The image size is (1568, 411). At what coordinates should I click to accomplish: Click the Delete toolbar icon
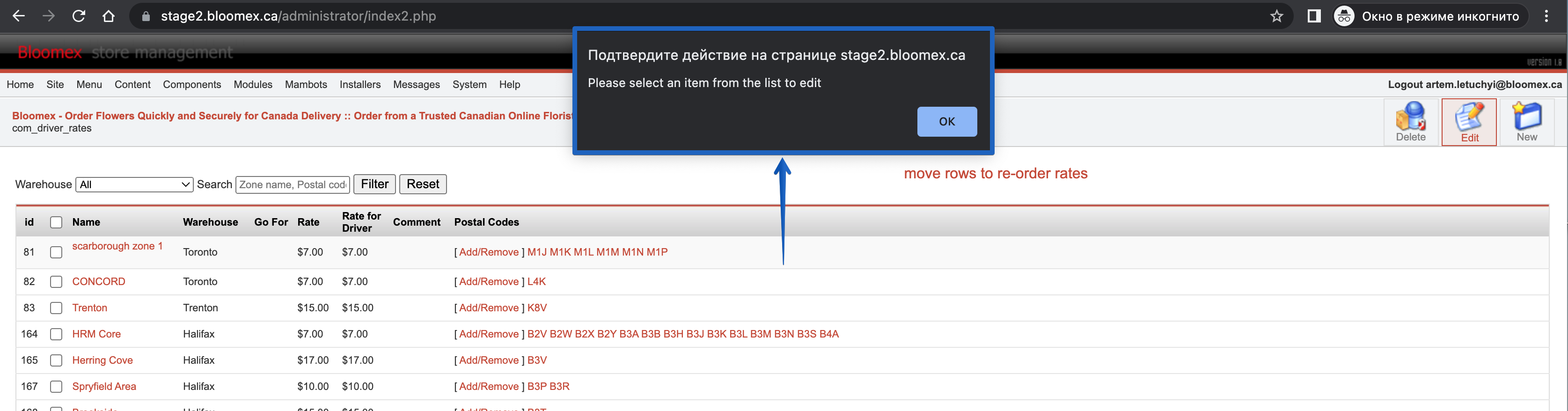point(1410,122)
